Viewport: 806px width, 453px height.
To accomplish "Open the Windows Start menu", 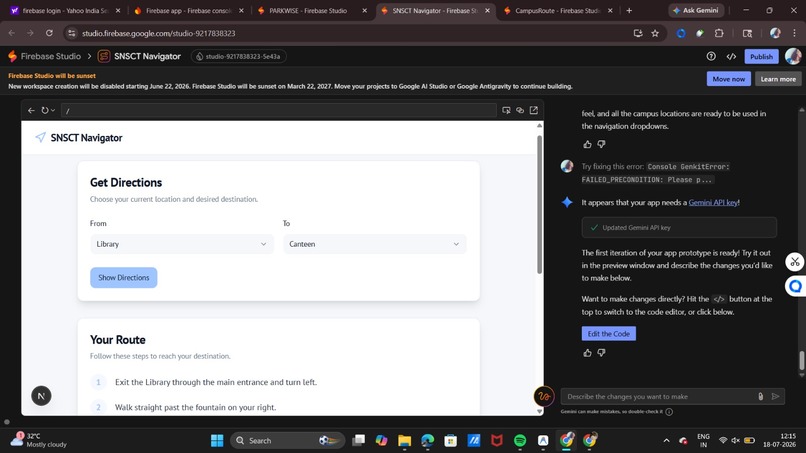I will (217, 440).
